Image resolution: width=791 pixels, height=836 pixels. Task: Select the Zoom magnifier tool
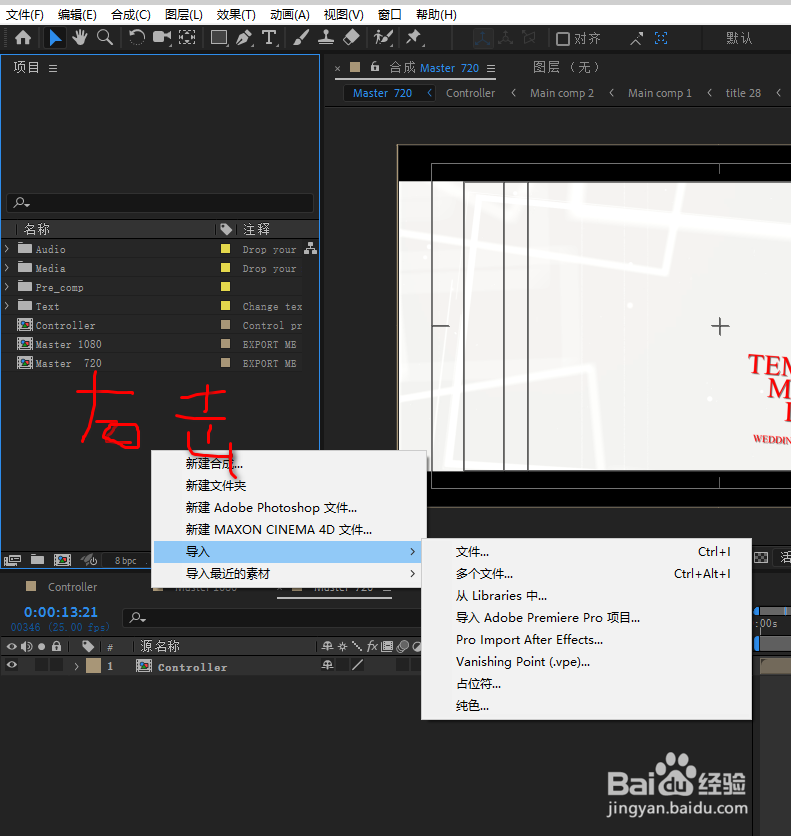tap(105, 38)
